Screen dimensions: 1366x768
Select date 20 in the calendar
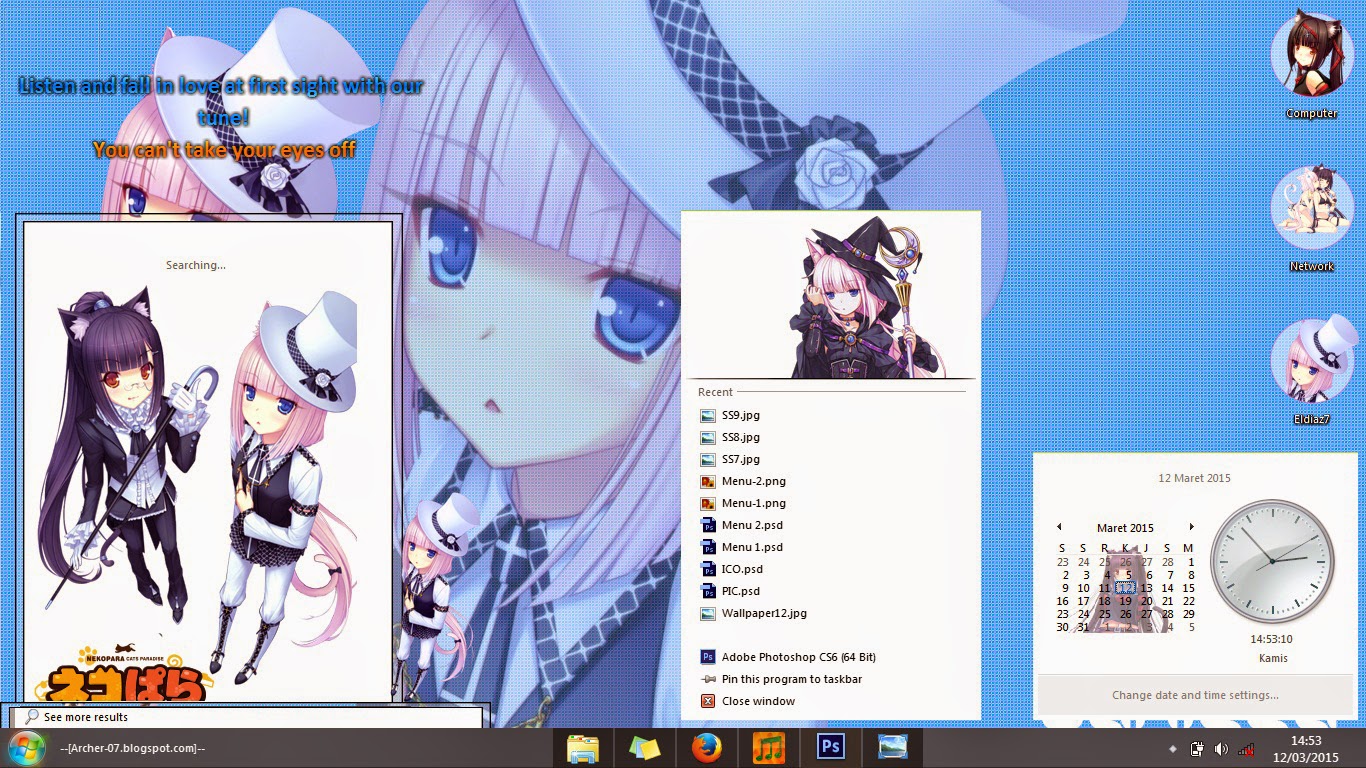pos(1146,601)
